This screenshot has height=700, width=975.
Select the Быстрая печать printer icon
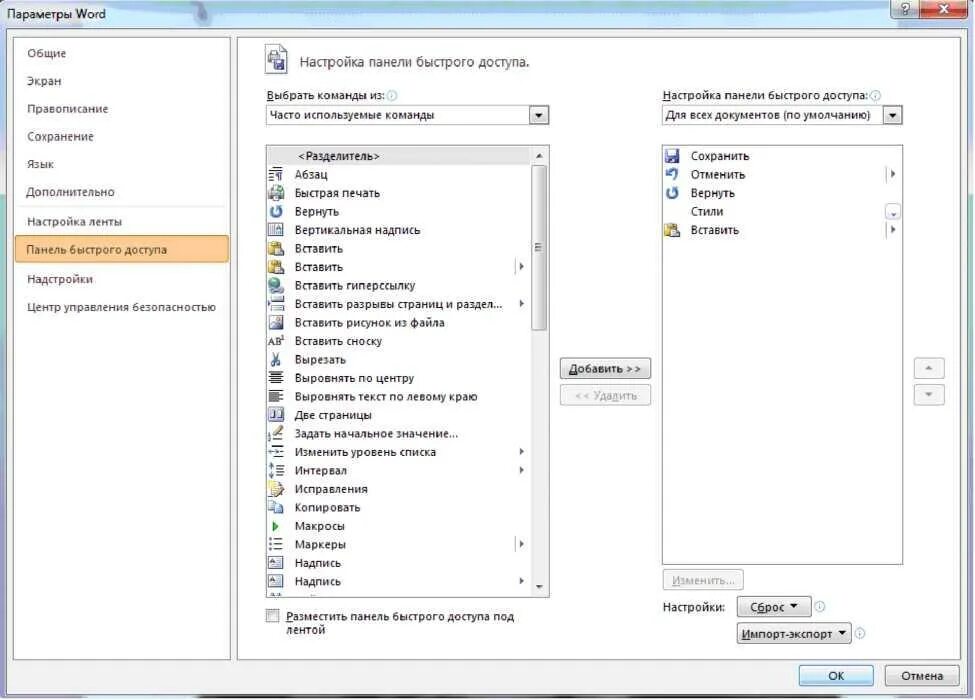(x=275, y=193)
